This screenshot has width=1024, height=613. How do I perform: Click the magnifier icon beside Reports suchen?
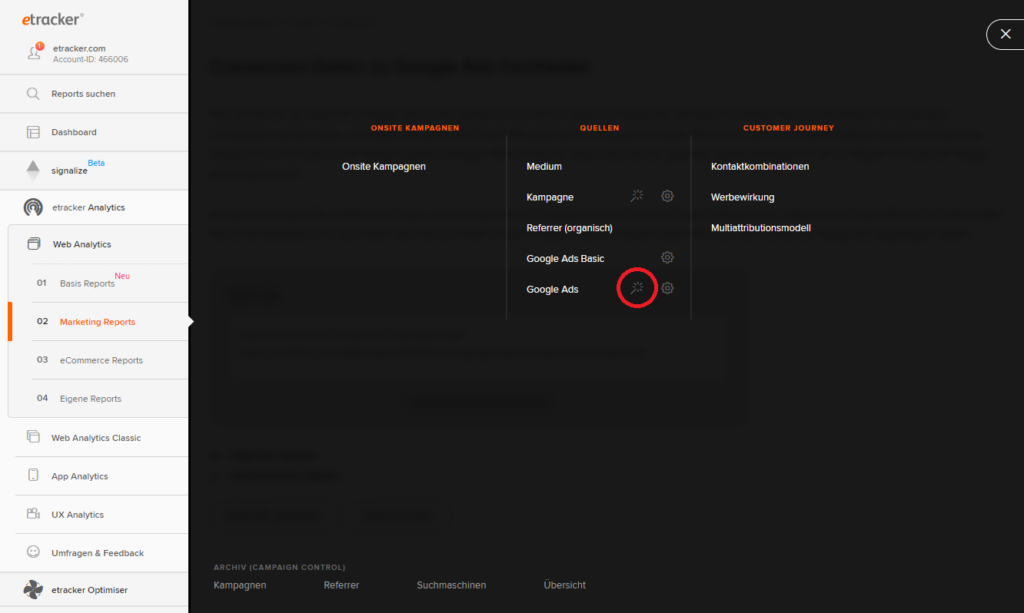click(x=33, y=93)
